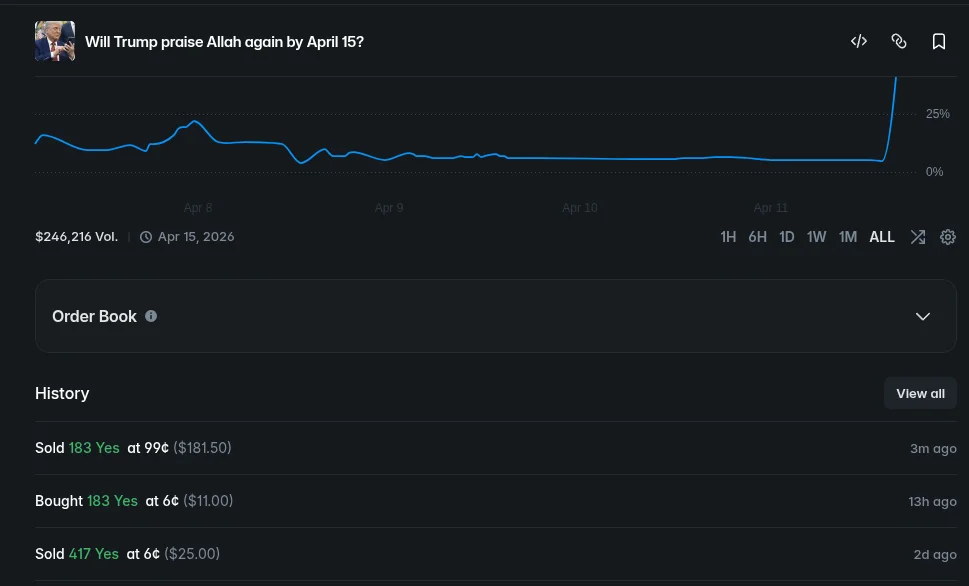The height and width of the screenshot is (586, 969).
Task: Expand the Order Book chevron
Action: pyautogui.click(x=922, y=316)
